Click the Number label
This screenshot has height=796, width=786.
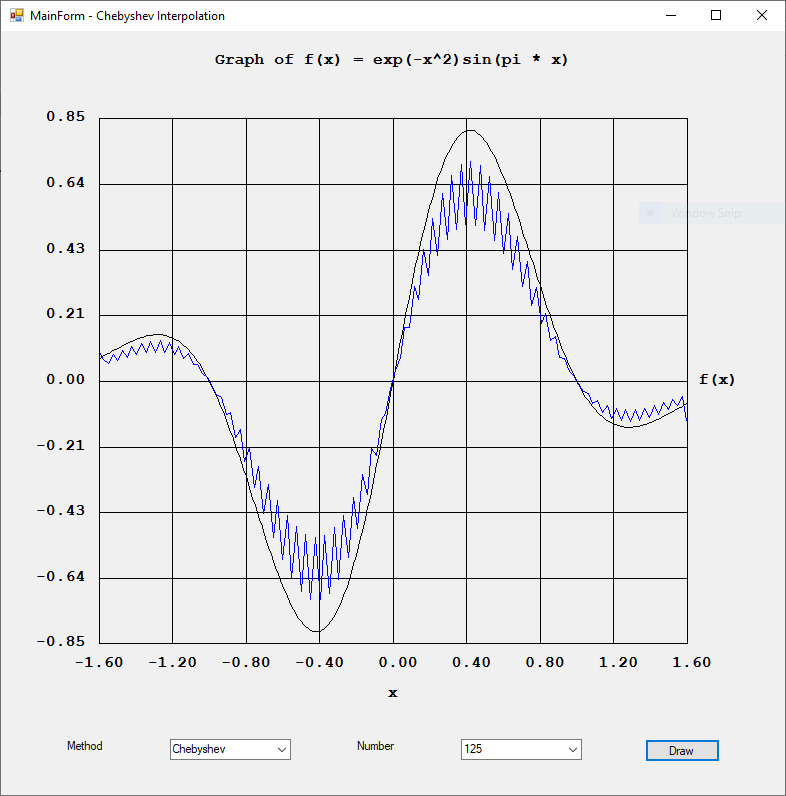(x=375, y=746)
